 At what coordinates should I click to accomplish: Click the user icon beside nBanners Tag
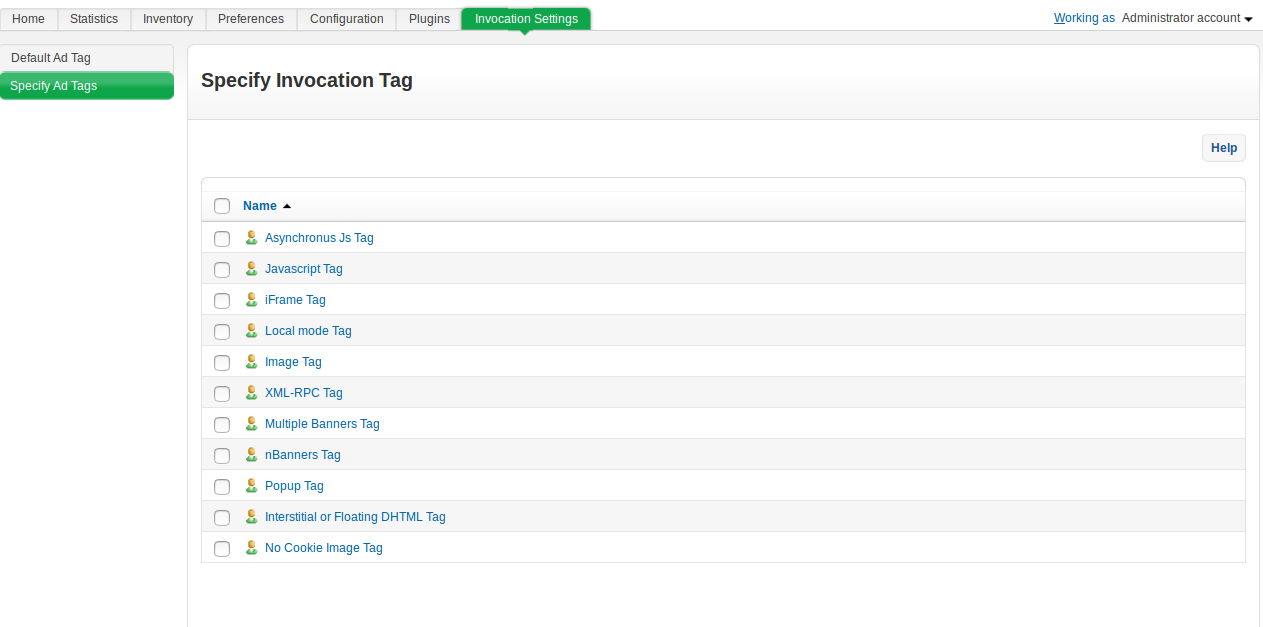[251, 455]
